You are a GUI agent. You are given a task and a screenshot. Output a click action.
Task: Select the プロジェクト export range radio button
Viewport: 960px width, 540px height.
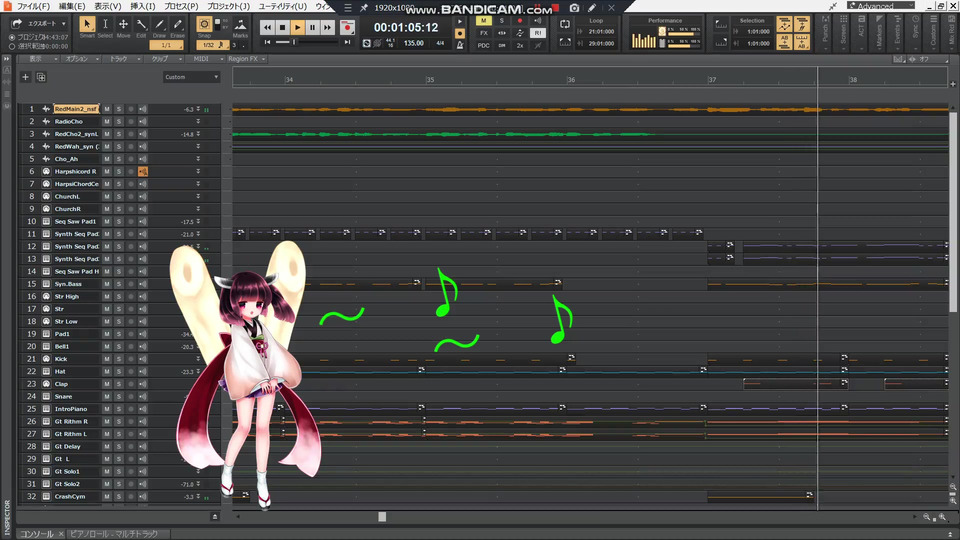[x=12, y=37]
